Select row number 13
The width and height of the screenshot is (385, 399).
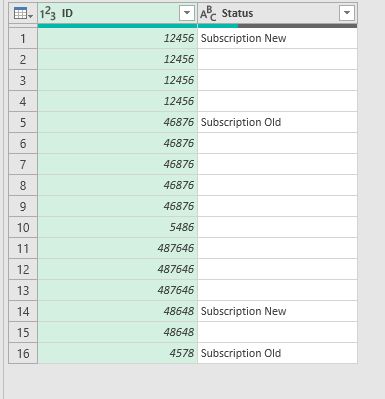23,290
